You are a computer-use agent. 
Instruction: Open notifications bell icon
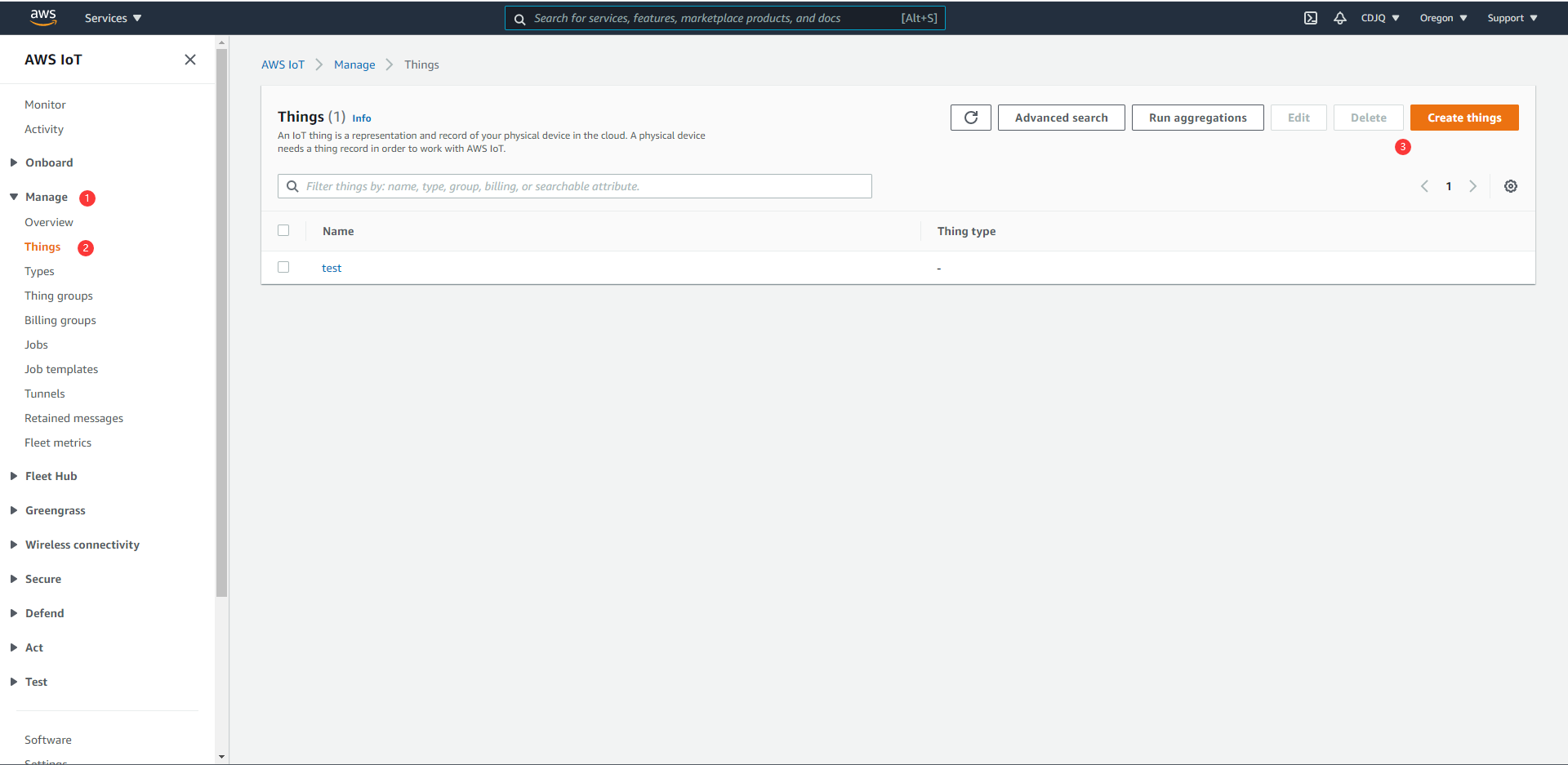(1340, 18)
